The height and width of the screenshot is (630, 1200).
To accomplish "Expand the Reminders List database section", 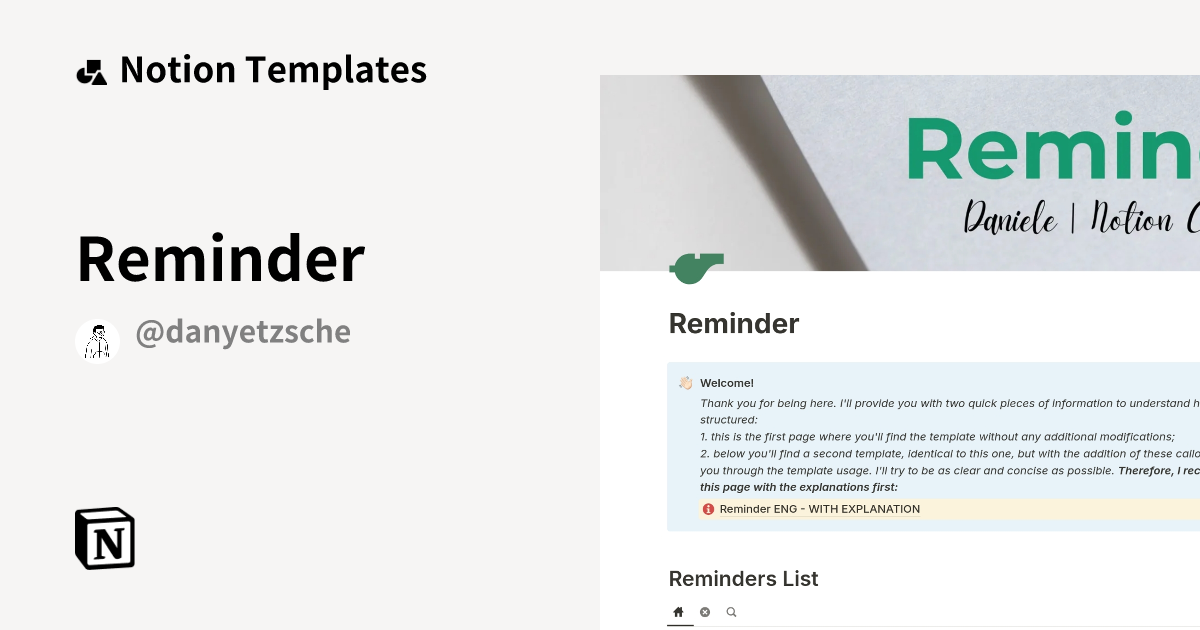I will pyautogui.click(x=743, y=579).
